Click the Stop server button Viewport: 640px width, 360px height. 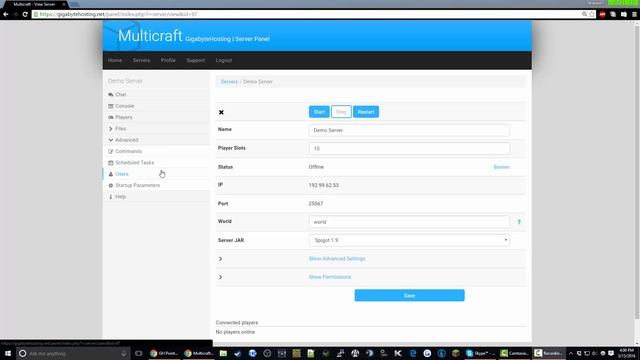pos(341,112)
